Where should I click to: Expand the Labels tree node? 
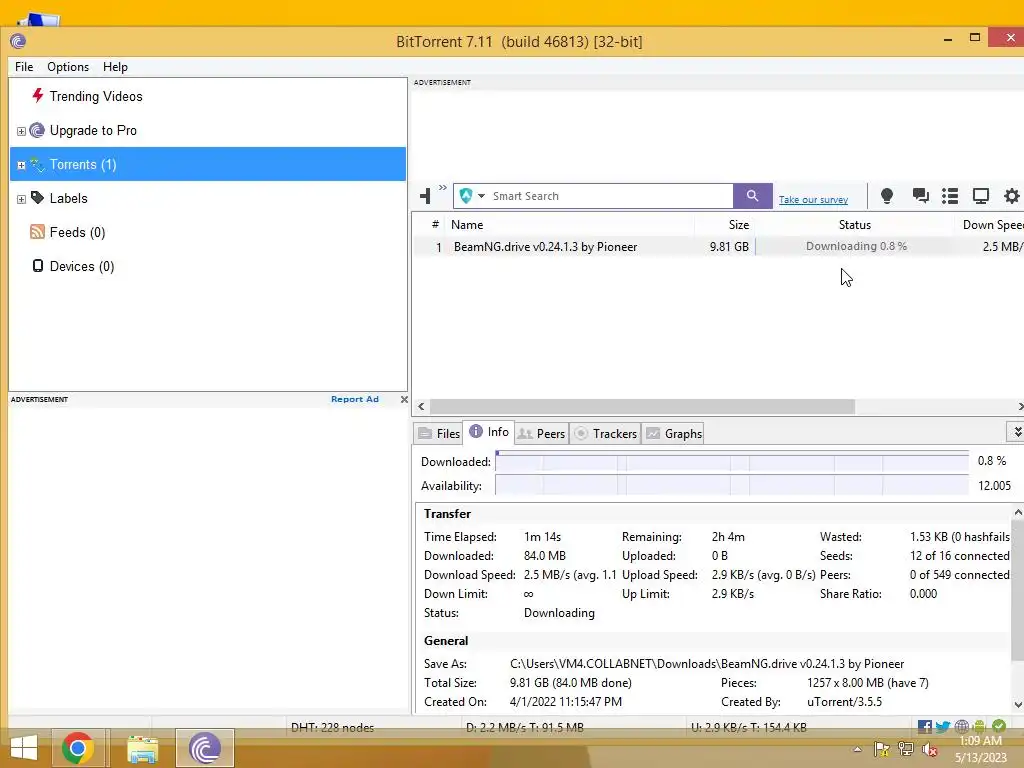[21, 199]
